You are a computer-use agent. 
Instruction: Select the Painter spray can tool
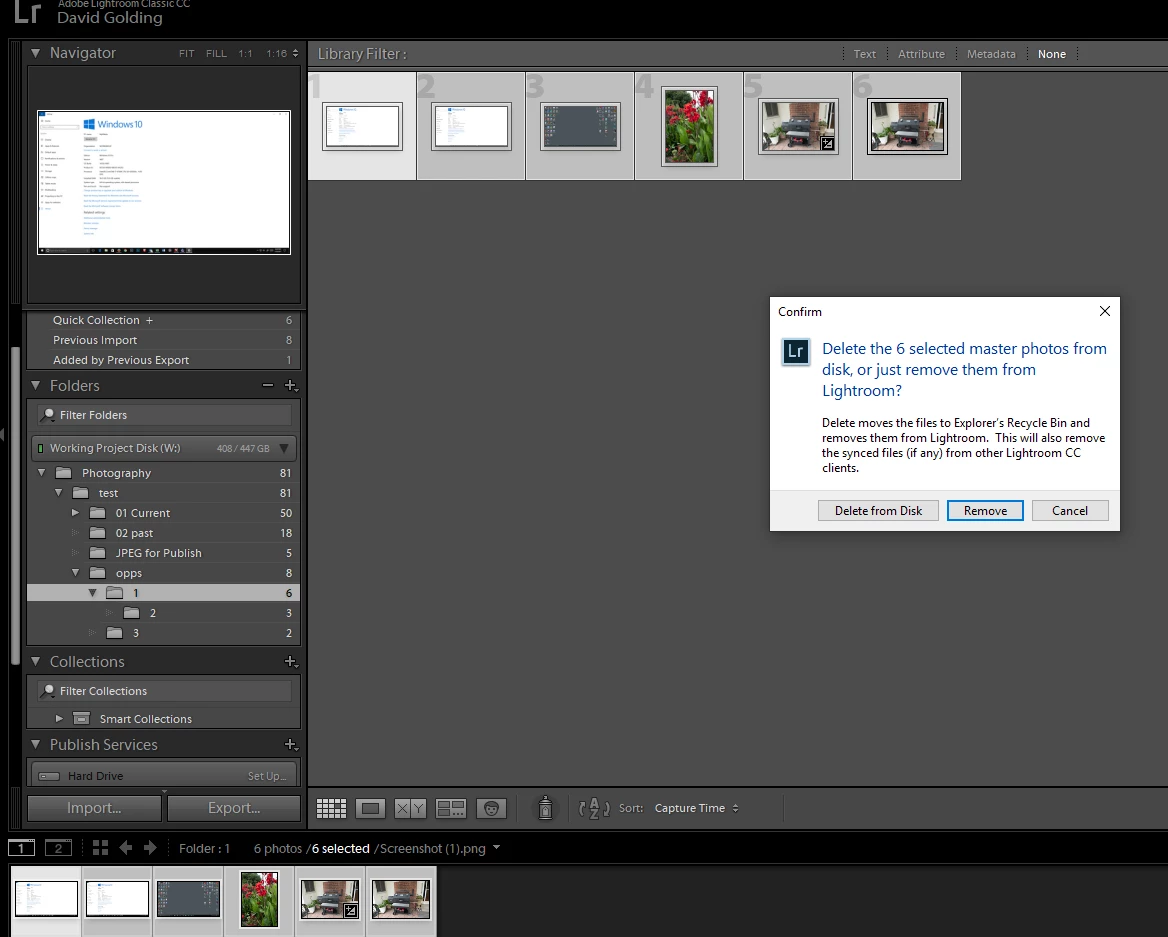pos(545,808)
